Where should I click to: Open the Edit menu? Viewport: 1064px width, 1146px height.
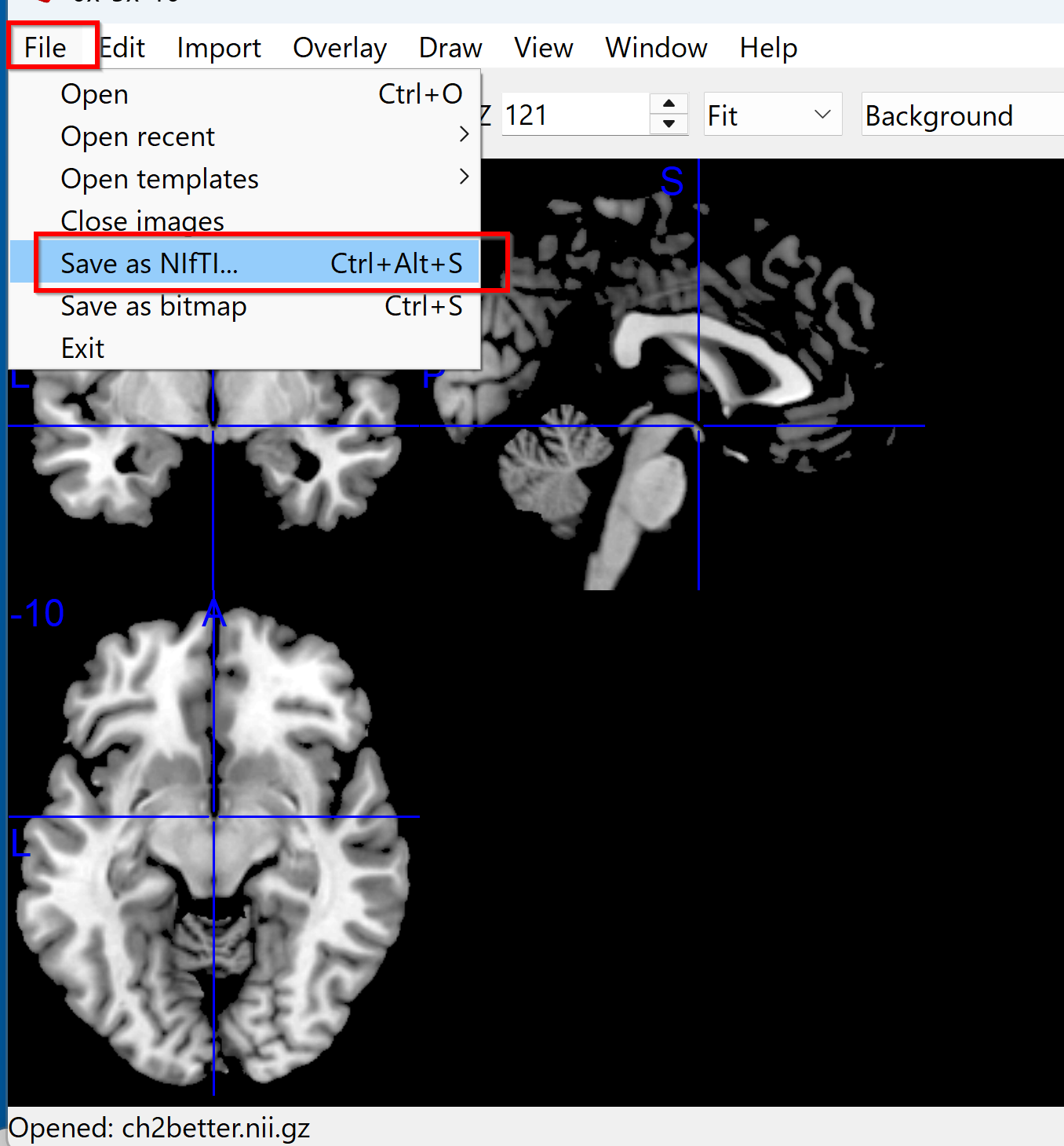123,48
